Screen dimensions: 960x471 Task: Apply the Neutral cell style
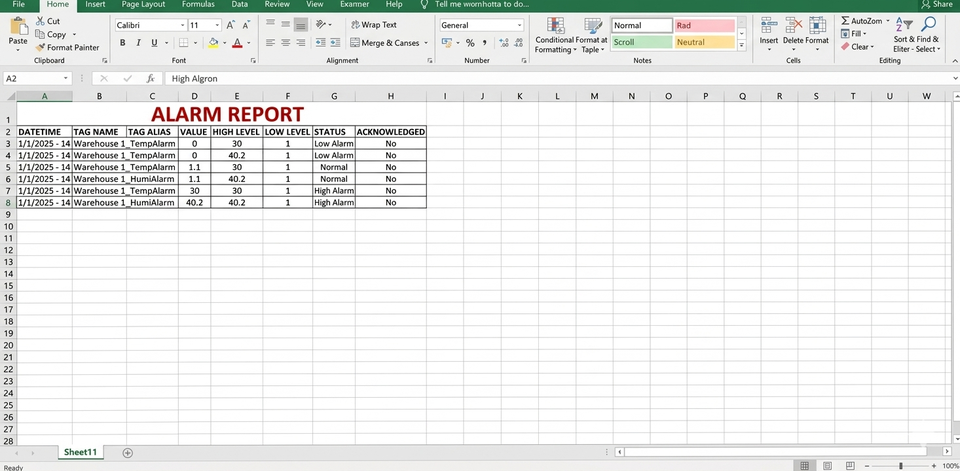pos(705,42)
